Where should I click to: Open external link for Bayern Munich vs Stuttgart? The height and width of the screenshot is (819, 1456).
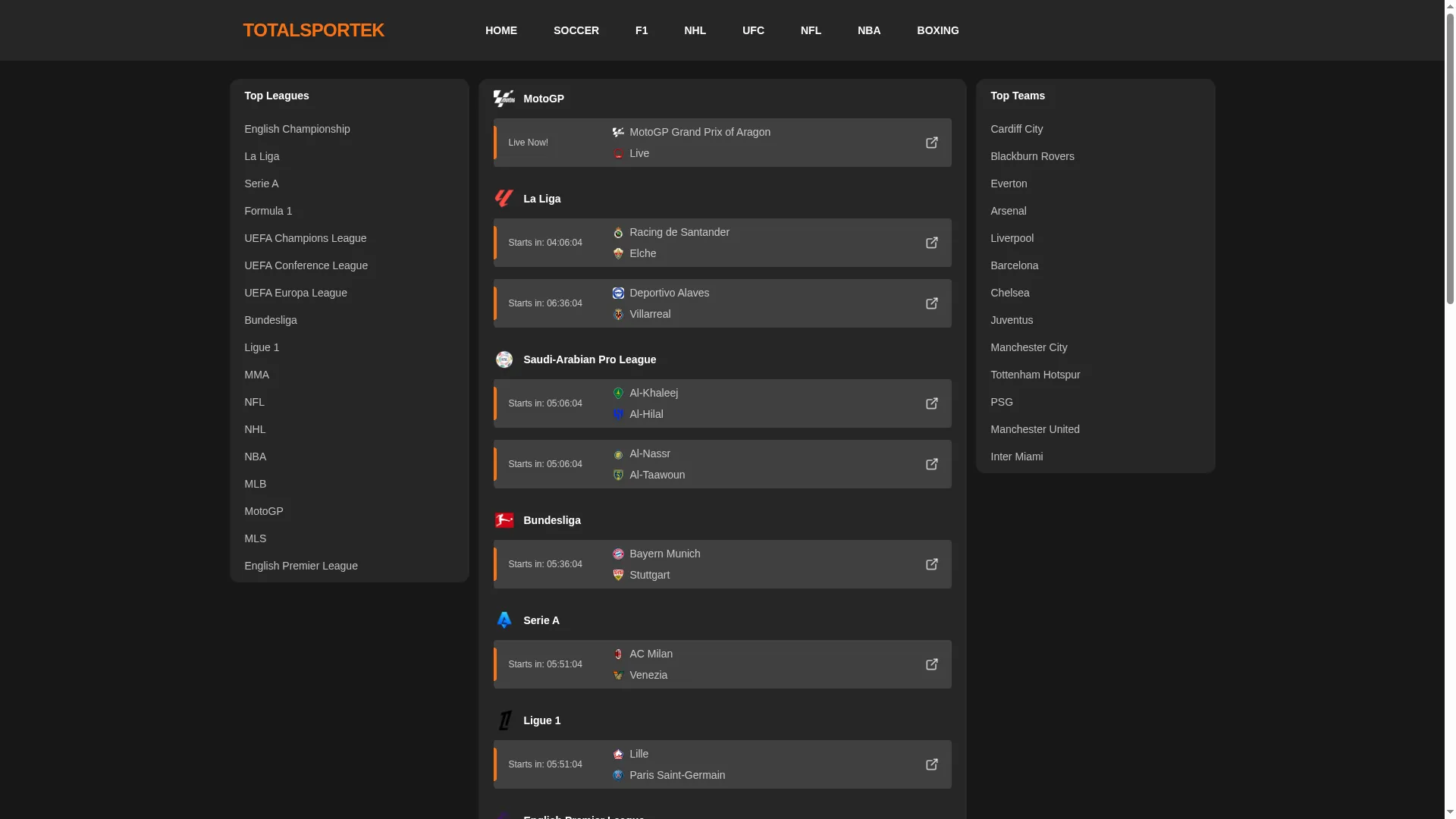[931, 564]
